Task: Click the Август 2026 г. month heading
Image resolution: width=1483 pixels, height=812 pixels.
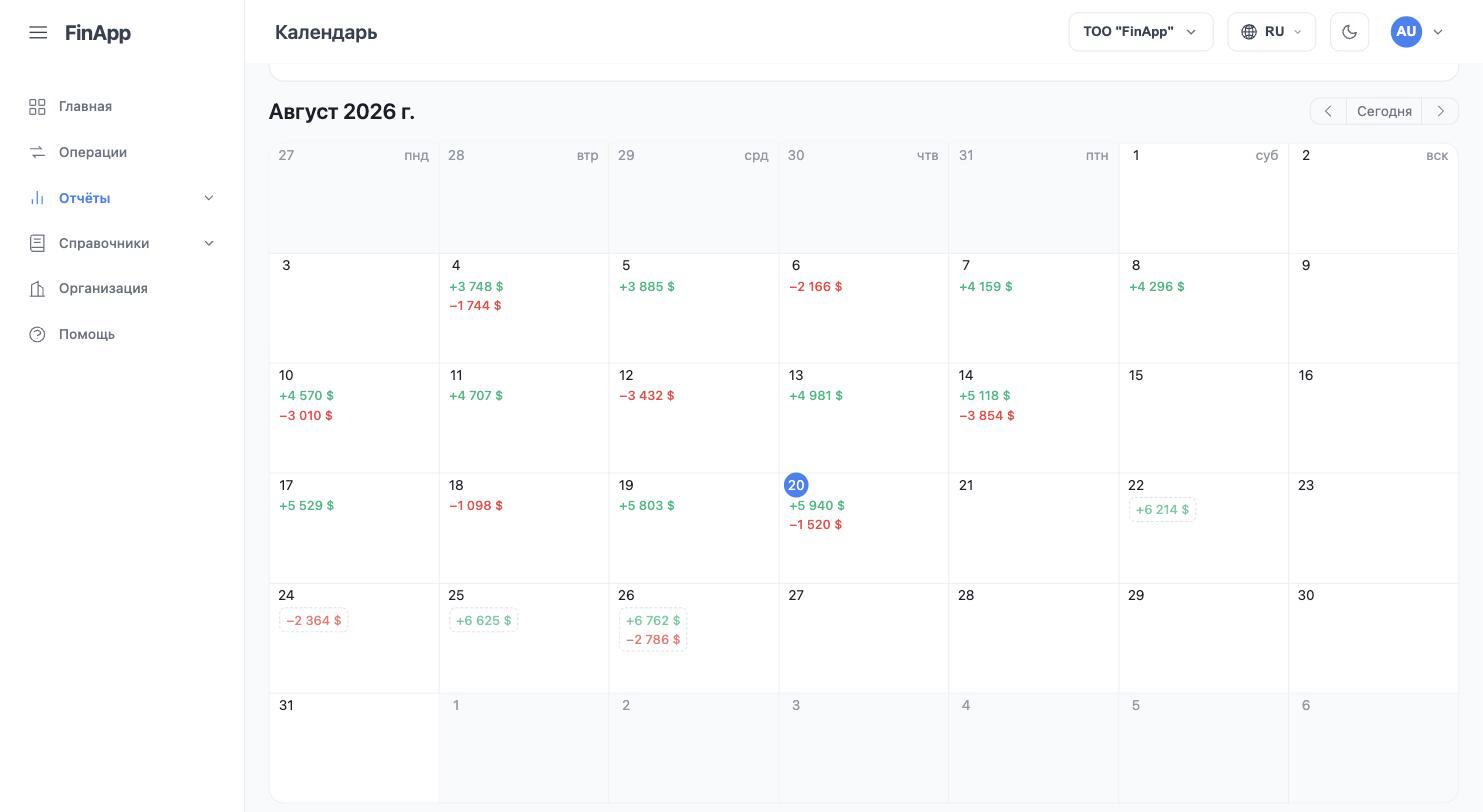Action: (342, 111)
